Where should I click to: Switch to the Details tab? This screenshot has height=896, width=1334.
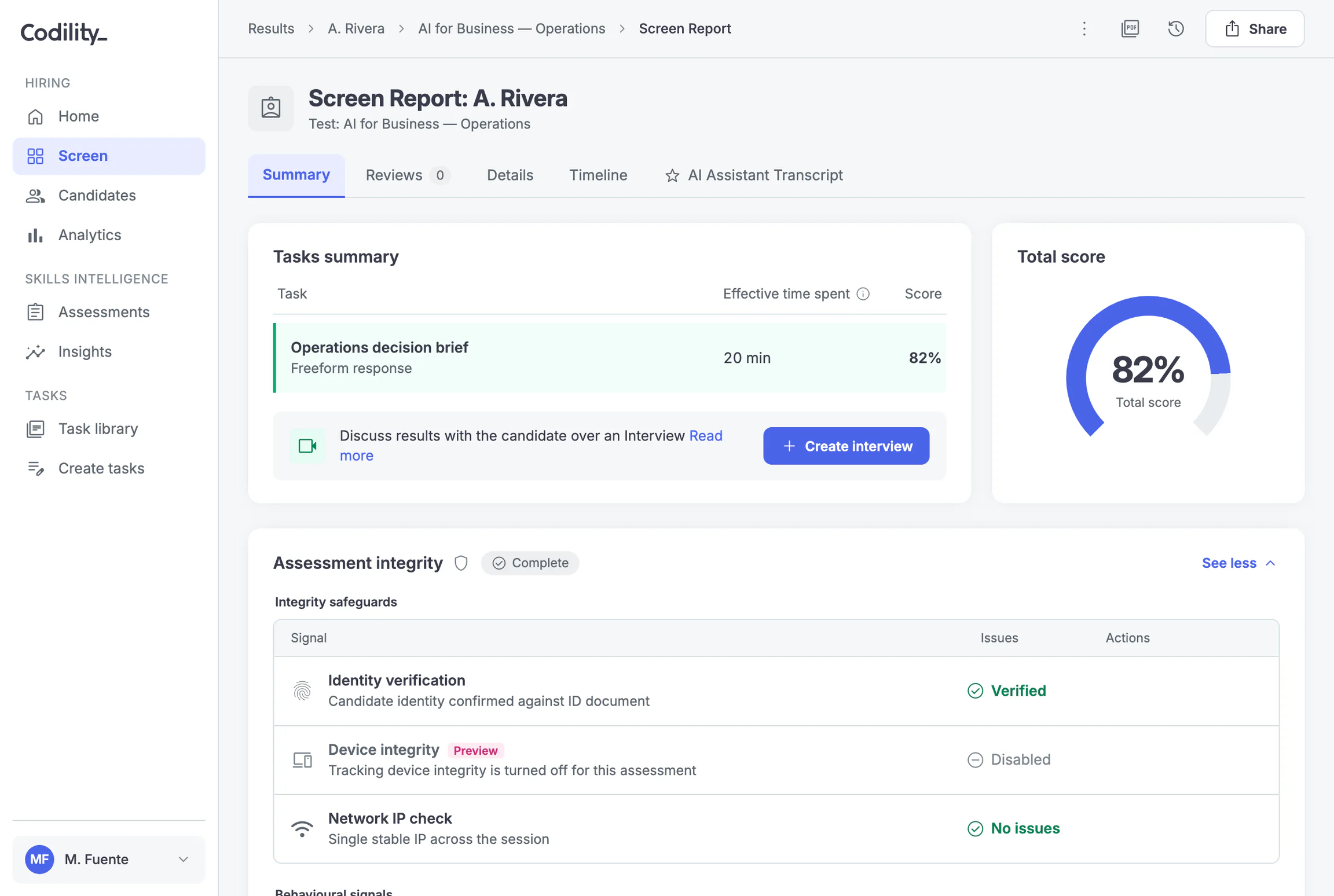tap(510, 175)
